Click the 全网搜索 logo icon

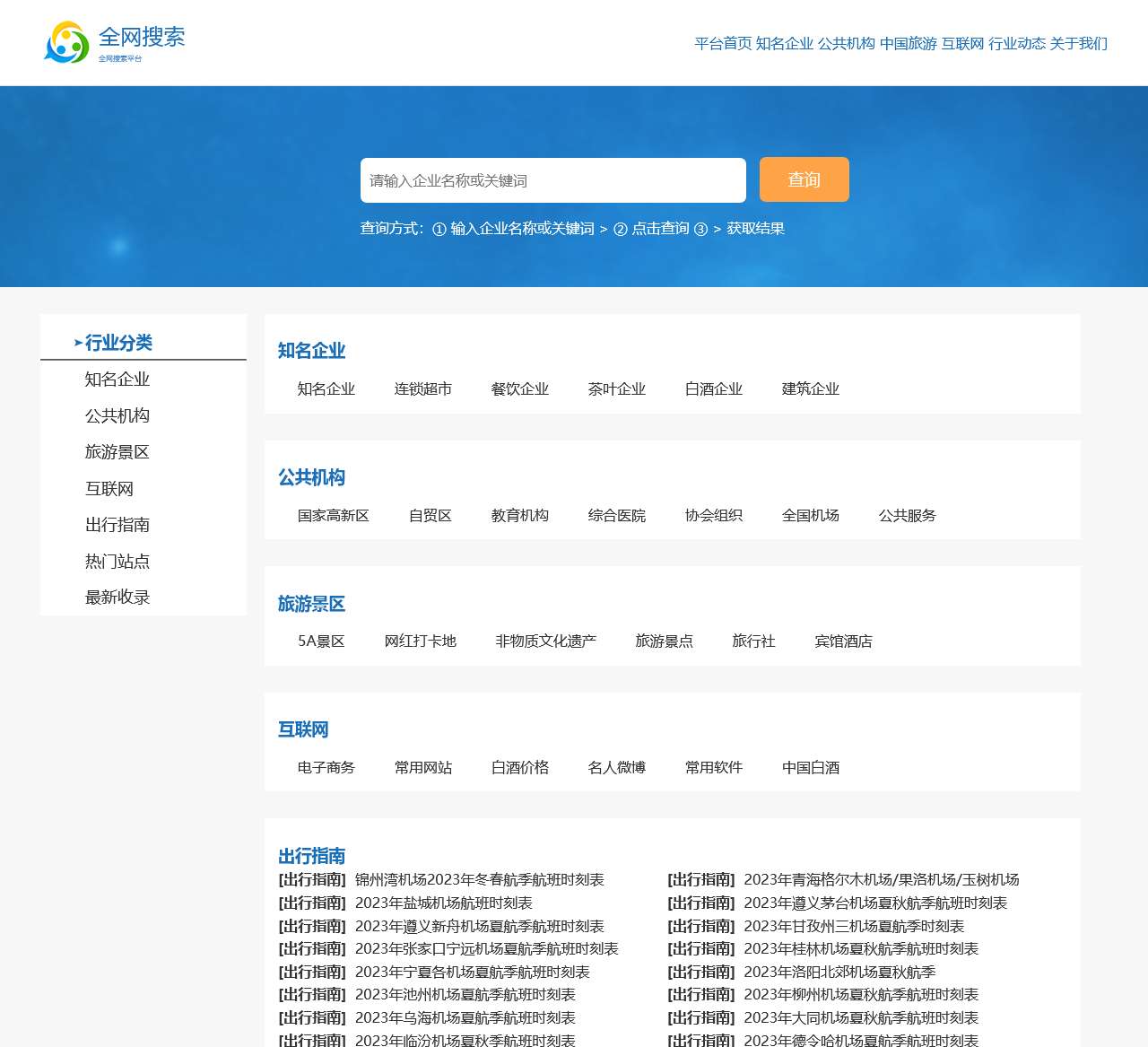[61, 41]
